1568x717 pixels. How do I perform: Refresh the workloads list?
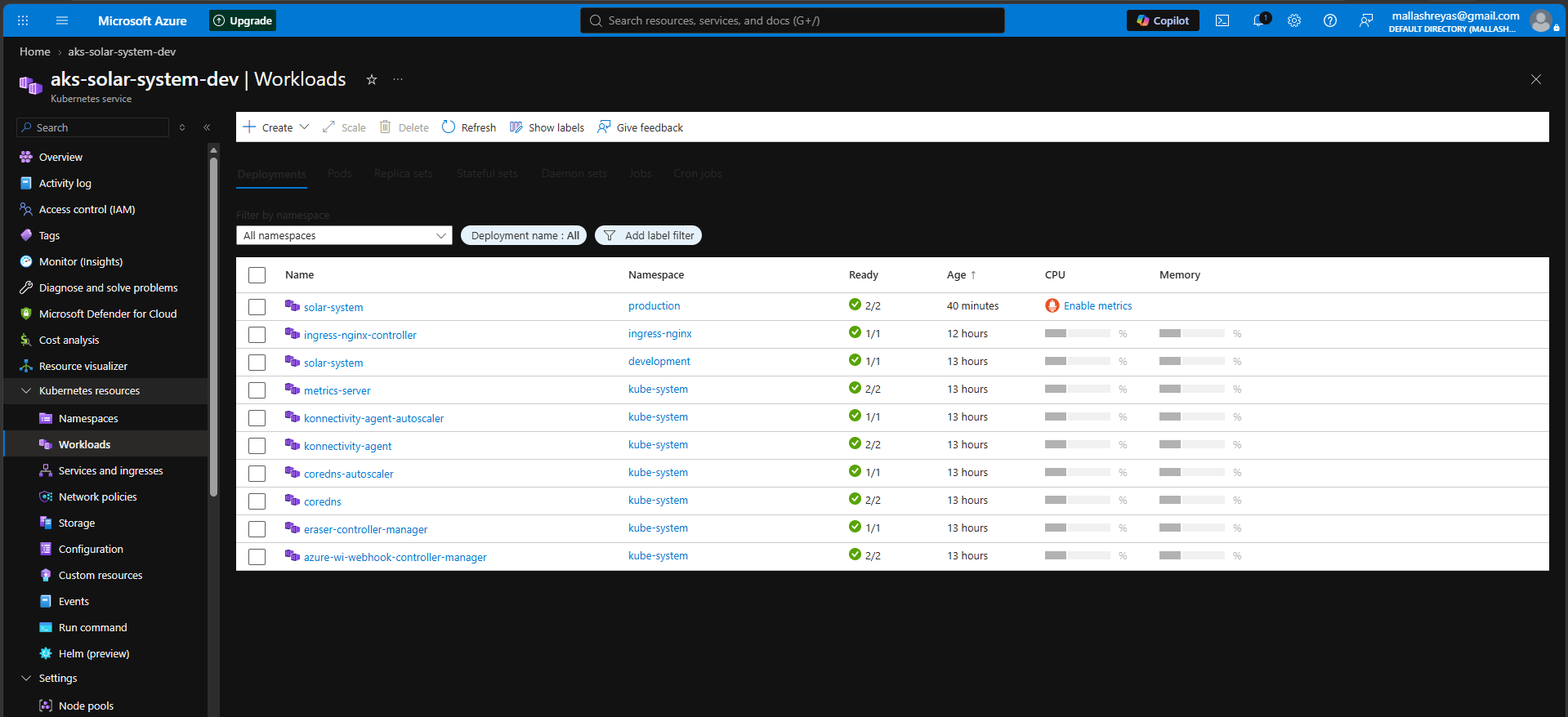pyautogui.click(x=469, y=127)
